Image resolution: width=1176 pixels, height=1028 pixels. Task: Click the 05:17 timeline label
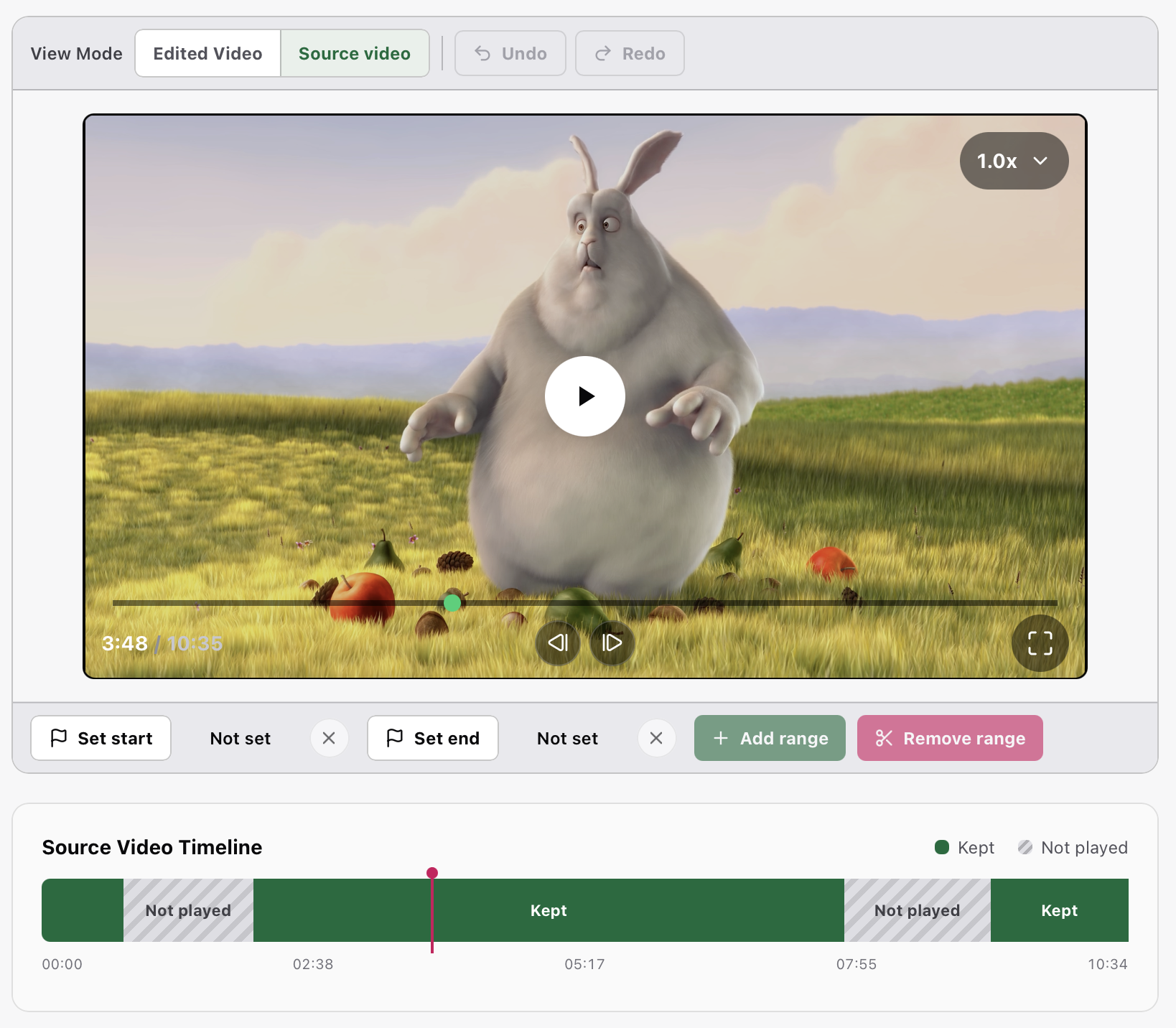pyautogui.click(x=584, y=964)
